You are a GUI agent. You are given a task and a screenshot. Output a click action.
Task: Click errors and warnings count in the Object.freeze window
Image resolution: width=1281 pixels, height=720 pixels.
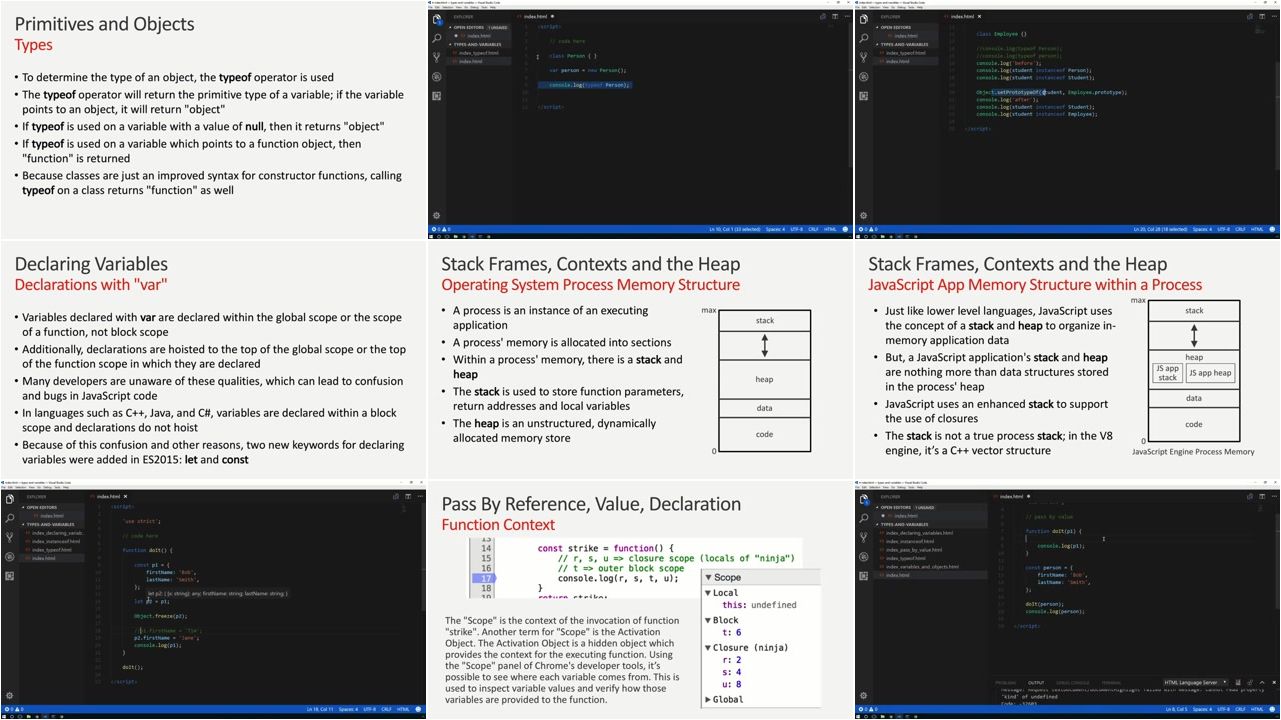click(x=13, y=709)
